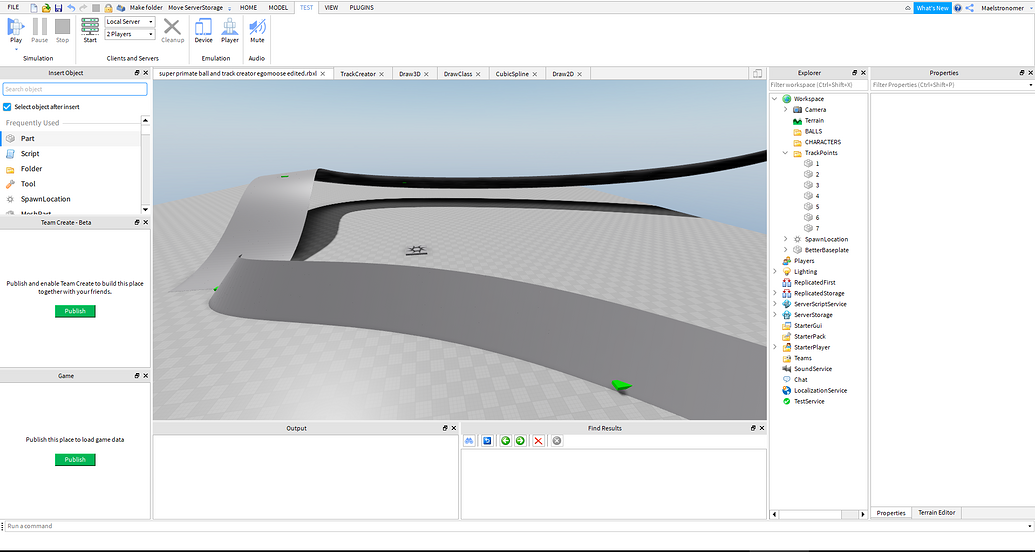This screenshot has height=552, width=1035.
Task: Go to previous find result
Action: coord(506,440)
